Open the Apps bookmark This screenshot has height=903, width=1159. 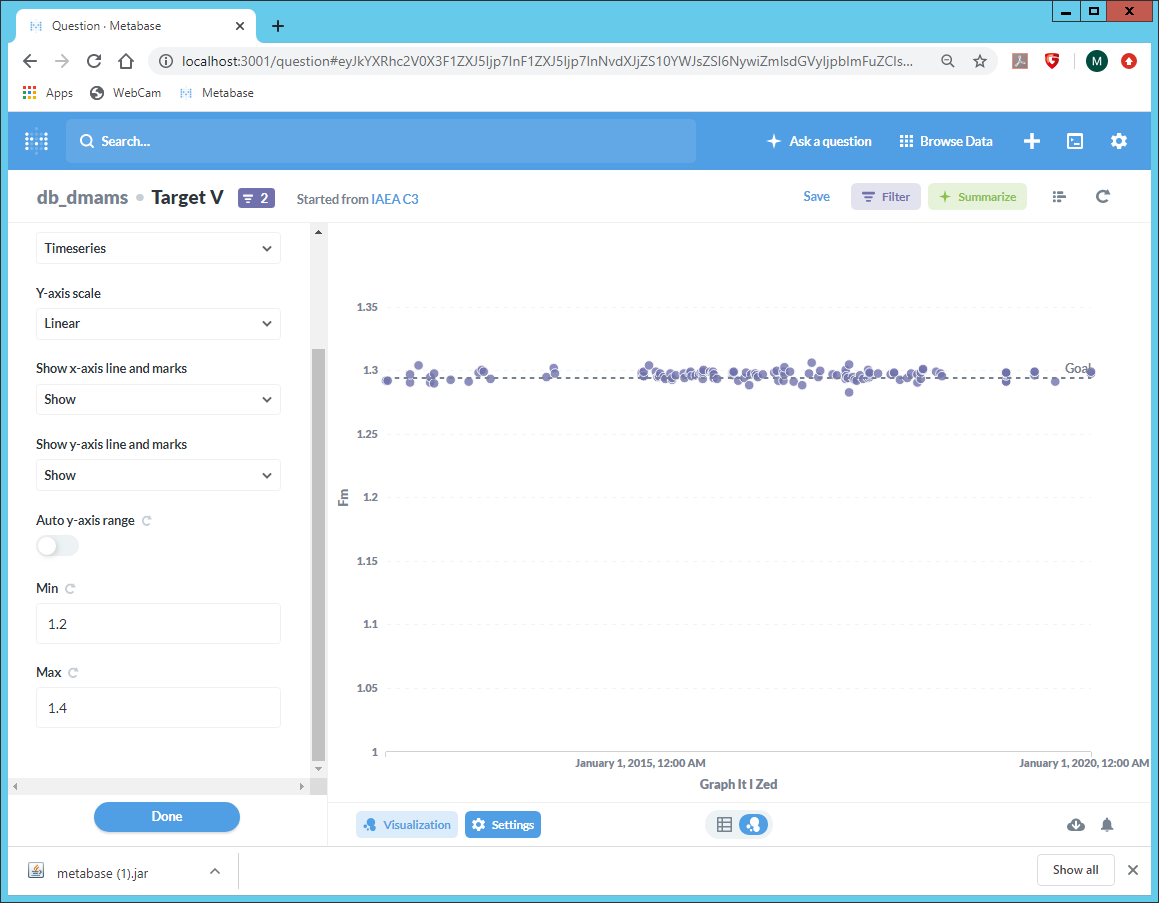[48, 93]
